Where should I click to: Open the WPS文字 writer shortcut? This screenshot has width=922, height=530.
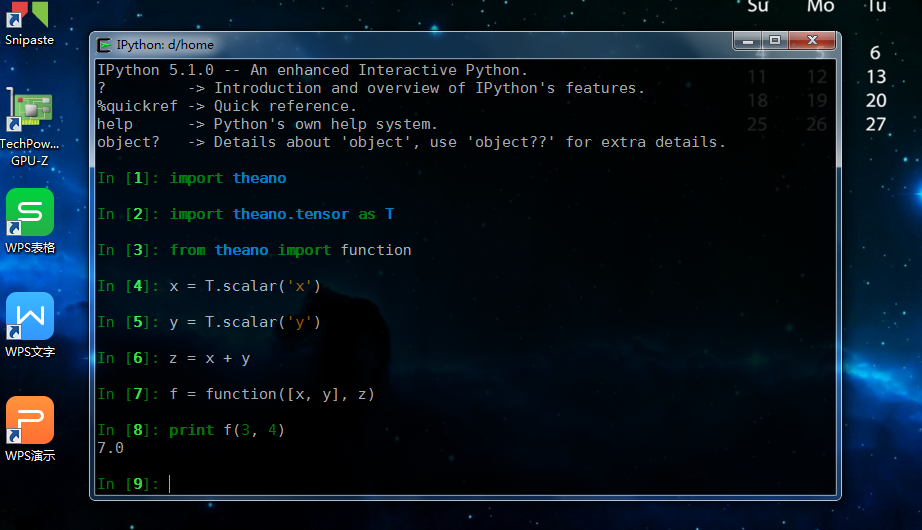click(x=29, y=325)
